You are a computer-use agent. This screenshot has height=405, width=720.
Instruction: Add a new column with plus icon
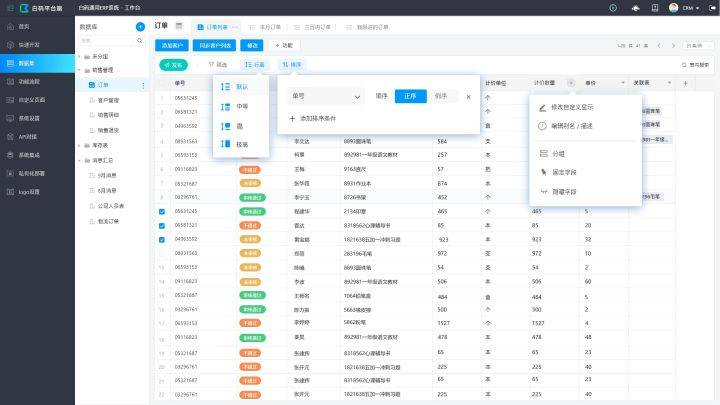(x=686, y=83)
